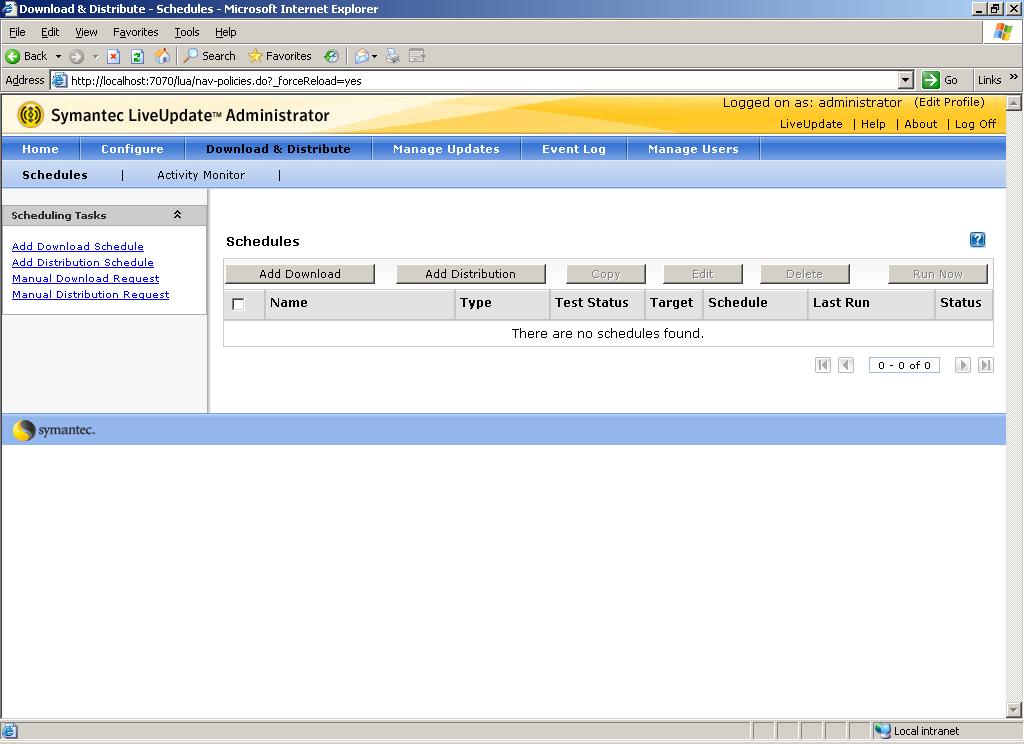
Task: Click the blue help question mark icon
Action: 977,240
